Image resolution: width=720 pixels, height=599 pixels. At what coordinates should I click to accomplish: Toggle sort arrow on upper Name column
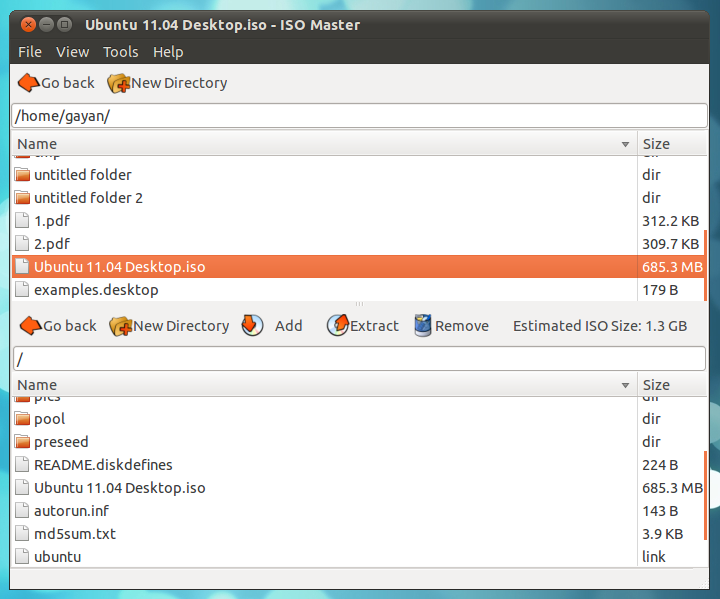coord(625,144)
